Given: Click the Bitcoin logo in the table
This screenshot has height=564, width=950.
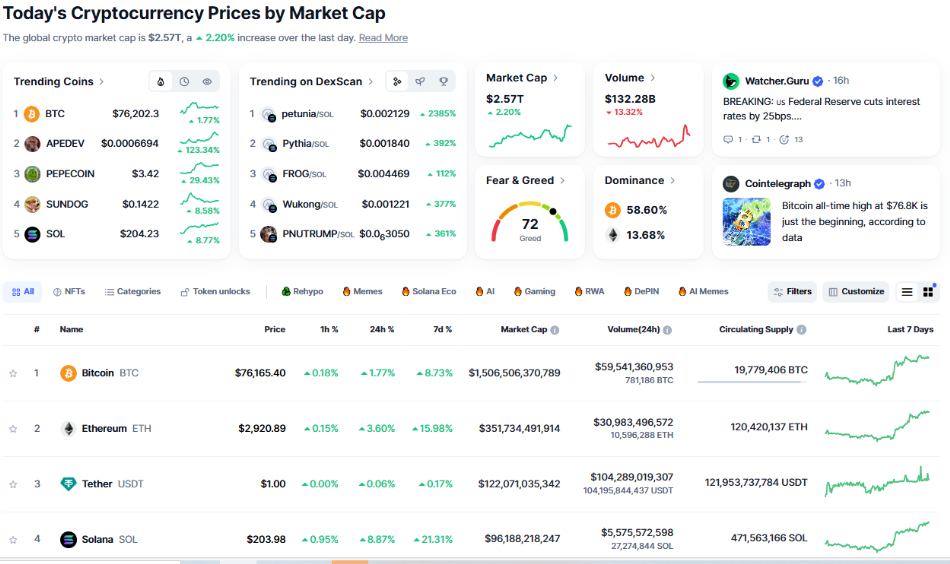Looking at the screenshot, I should [68, 373].
